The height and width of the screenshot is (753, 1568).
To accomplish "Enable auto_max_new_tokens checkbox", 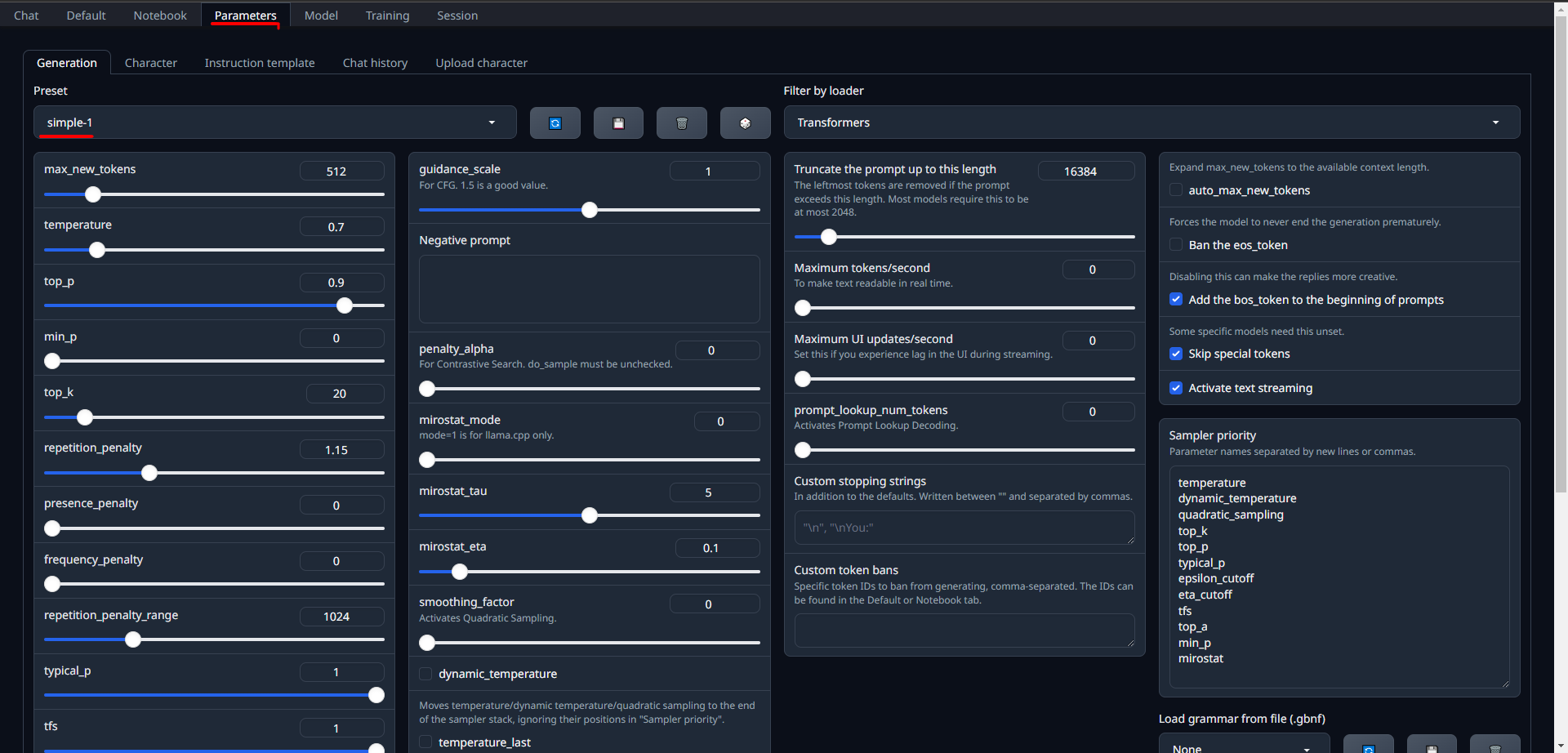I will point(1176,190).
